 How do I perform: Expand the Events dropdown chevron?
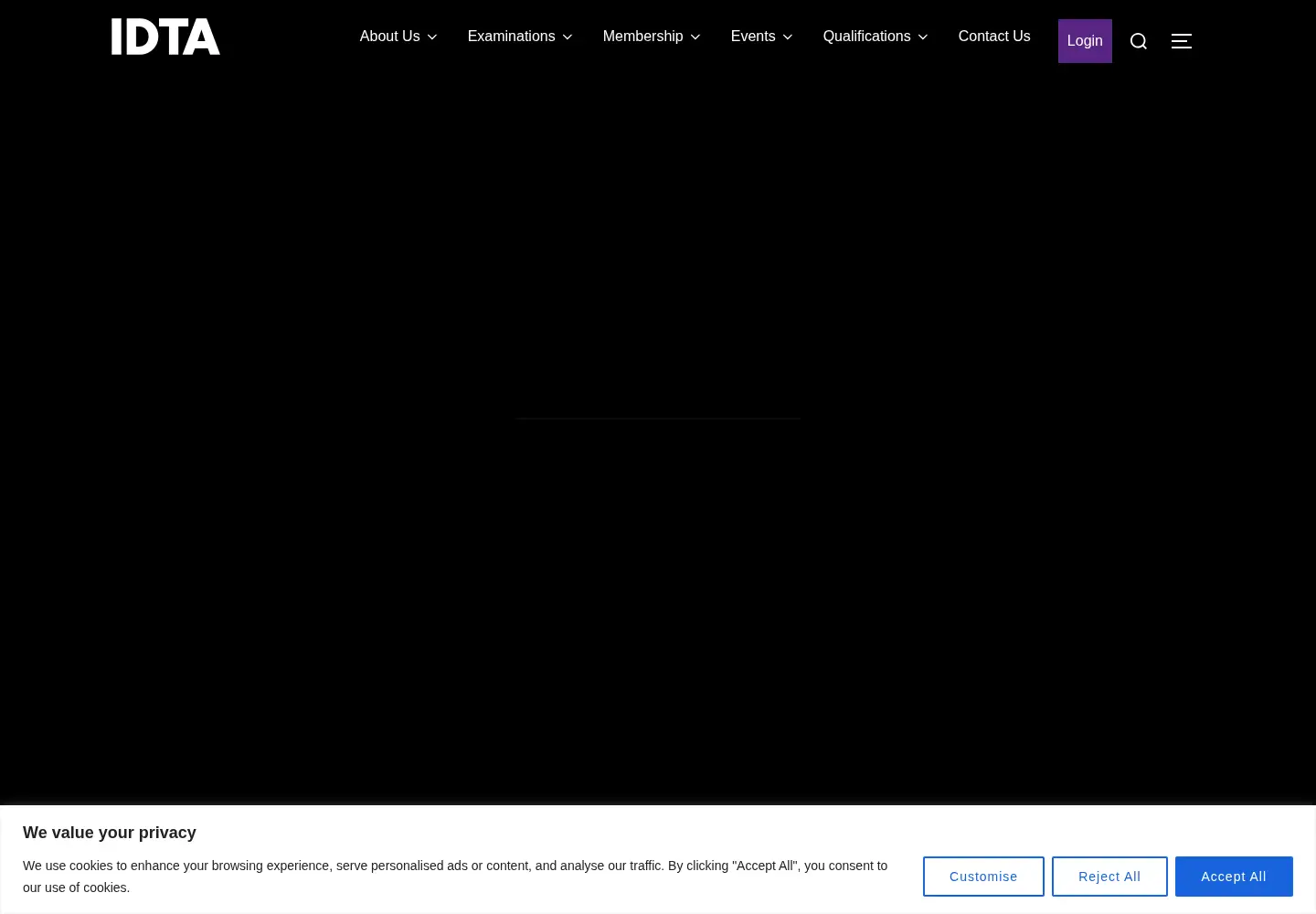788,37
